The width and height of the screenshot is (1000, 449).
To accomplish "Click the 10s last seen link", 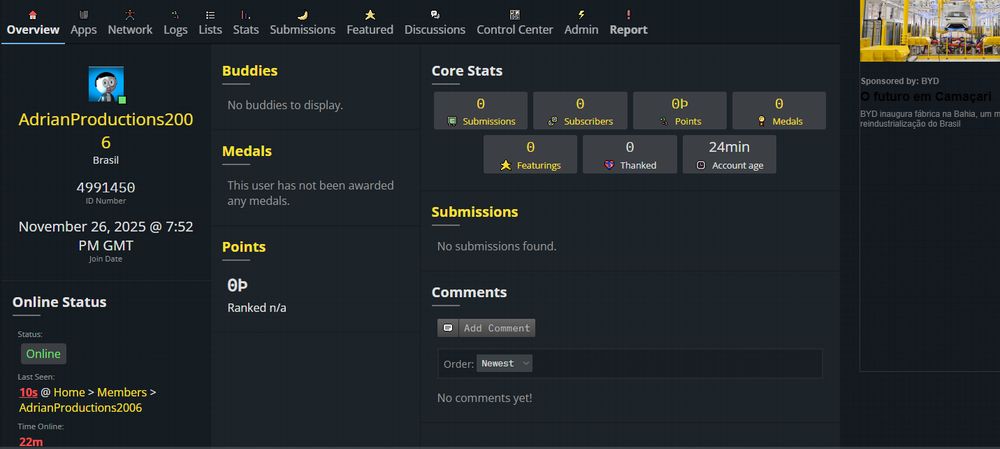I will pyautogui.click(x=29, y=392).
